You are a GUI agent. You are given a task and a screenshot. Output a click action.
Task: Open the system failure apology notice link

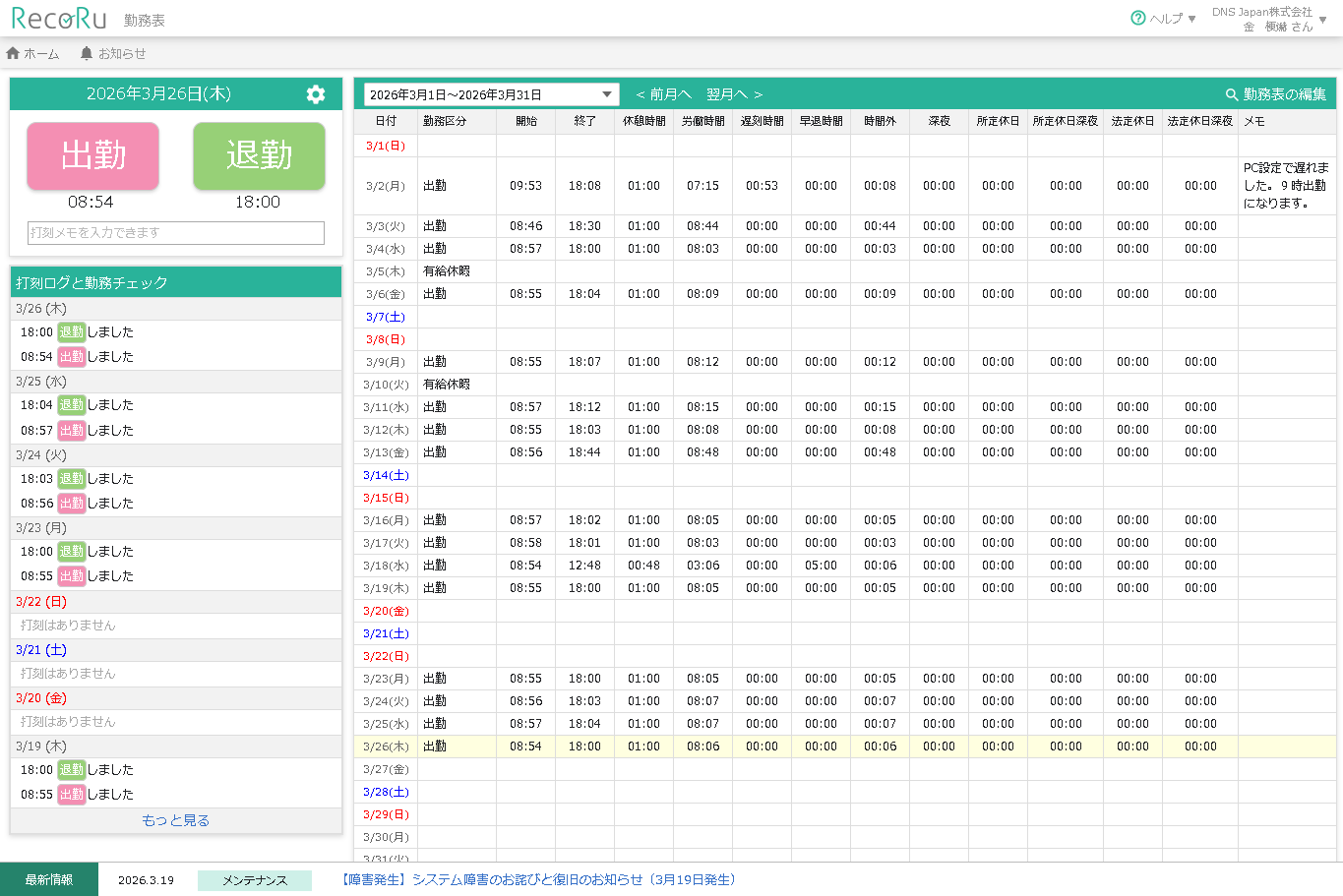pyautogui.click(x=538, y=880)
